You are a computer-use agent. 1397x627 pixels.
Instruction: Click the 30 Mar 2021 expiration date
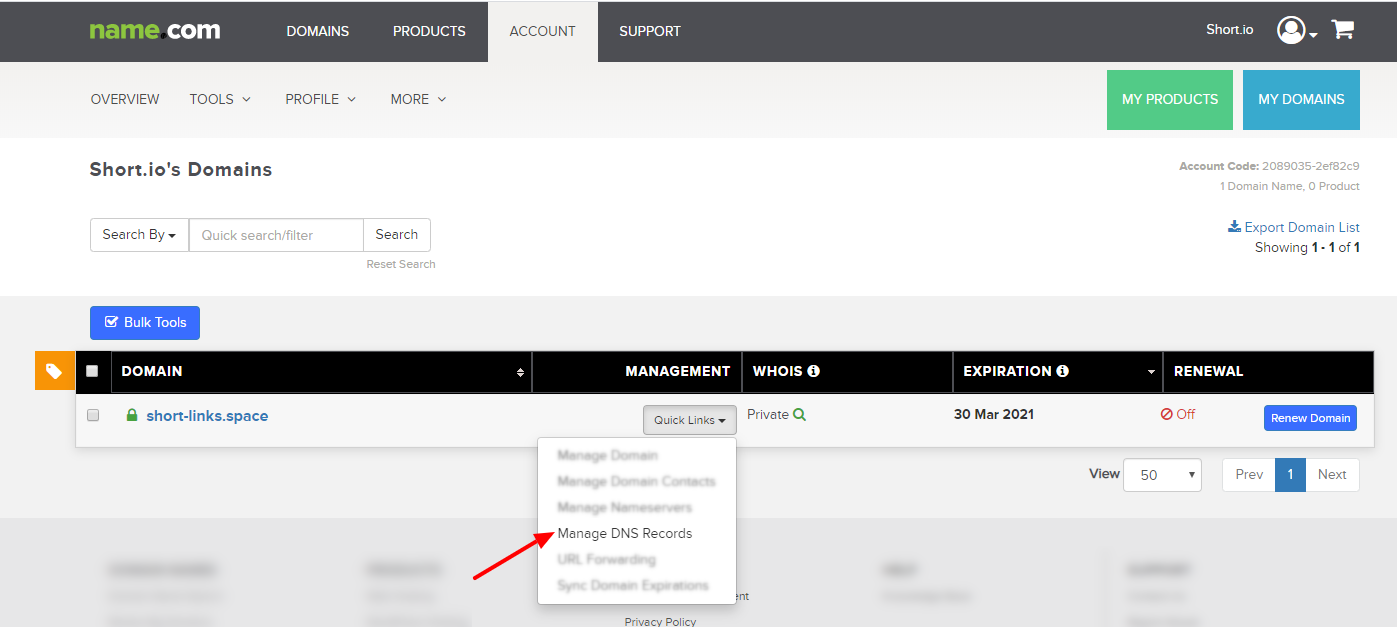(994, 414)
